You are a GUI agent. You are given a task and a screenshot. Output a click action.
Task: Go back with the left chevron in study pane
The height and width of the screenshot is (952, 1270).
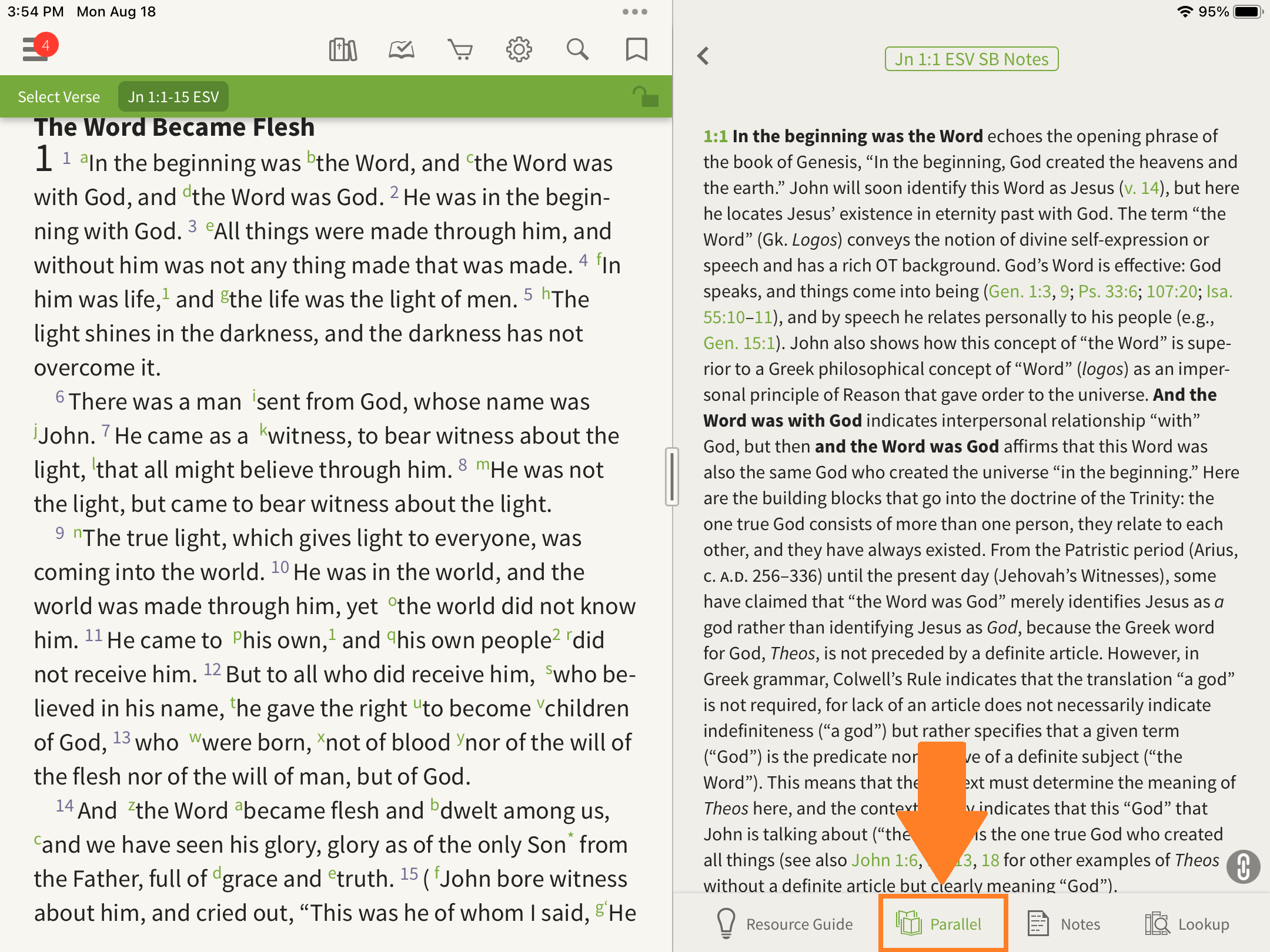point(703,56)
